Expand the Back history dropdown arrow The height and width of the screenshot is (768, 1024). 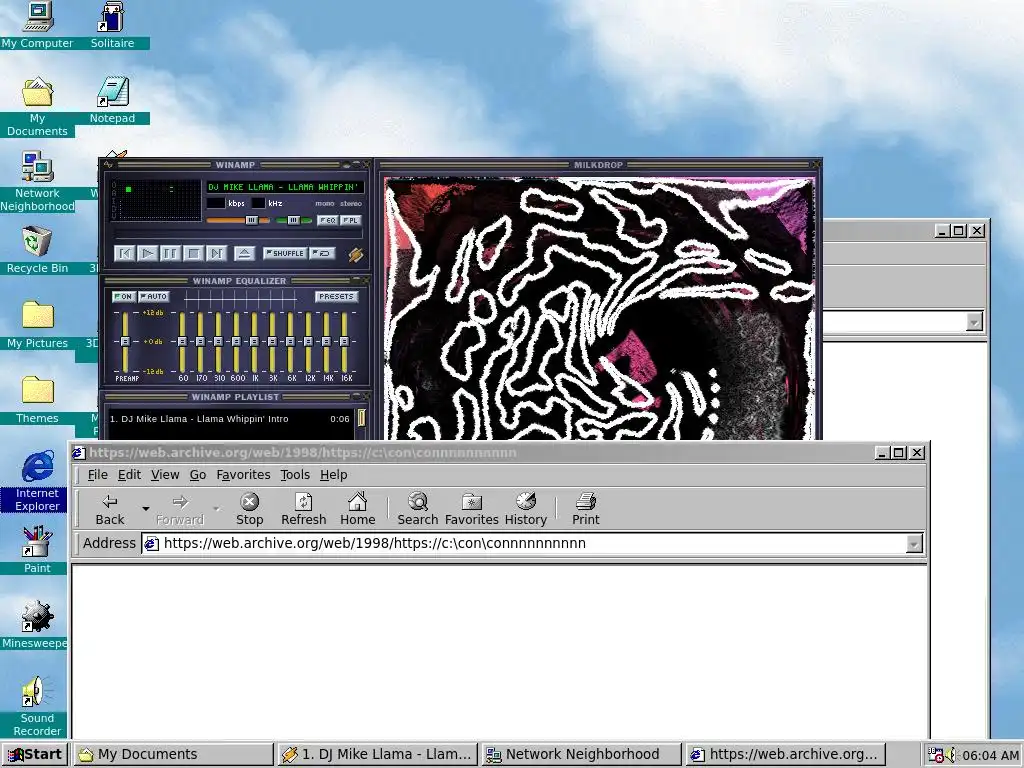click(146, 509)
